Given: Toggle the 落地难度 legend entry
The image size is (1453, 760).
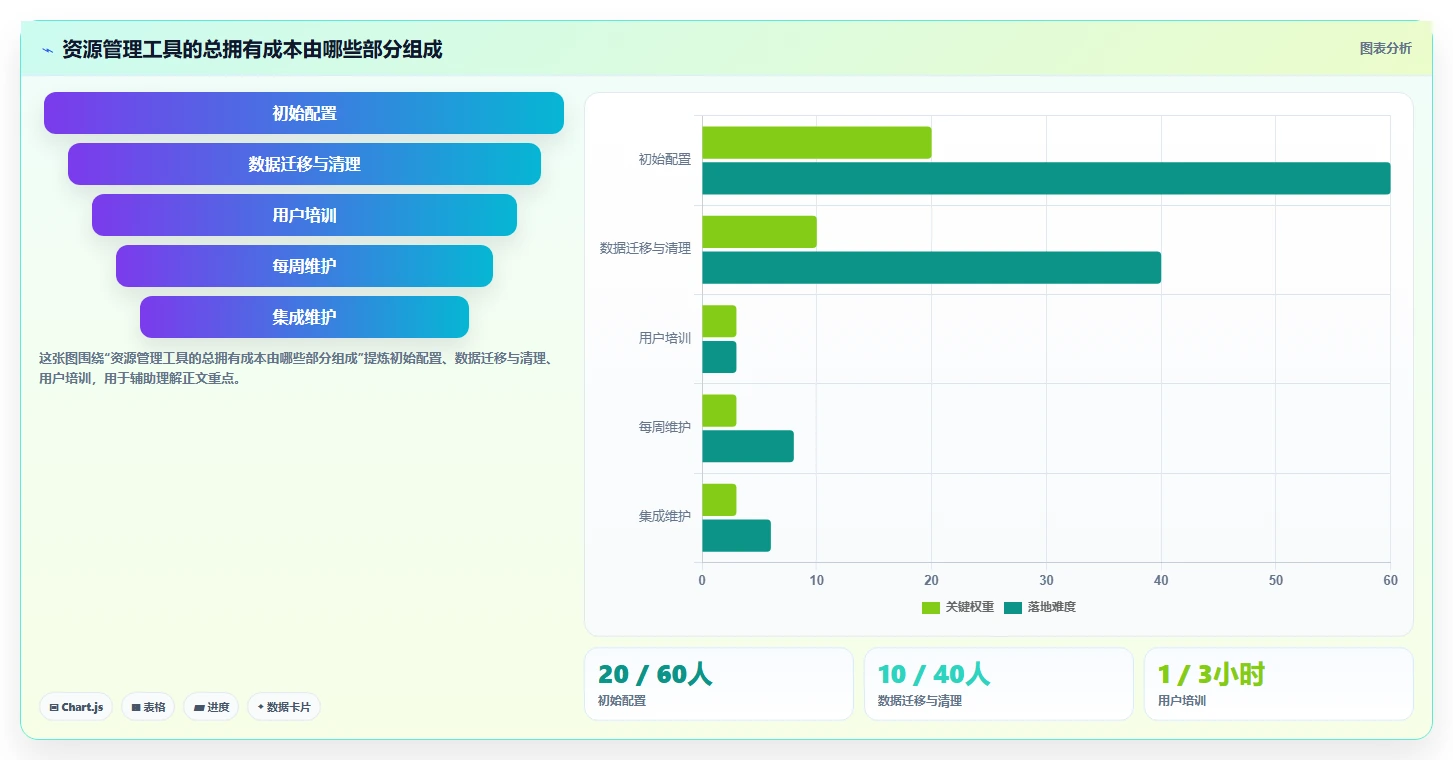Looking at the screenshot, I should click(x=1040, y=607).
